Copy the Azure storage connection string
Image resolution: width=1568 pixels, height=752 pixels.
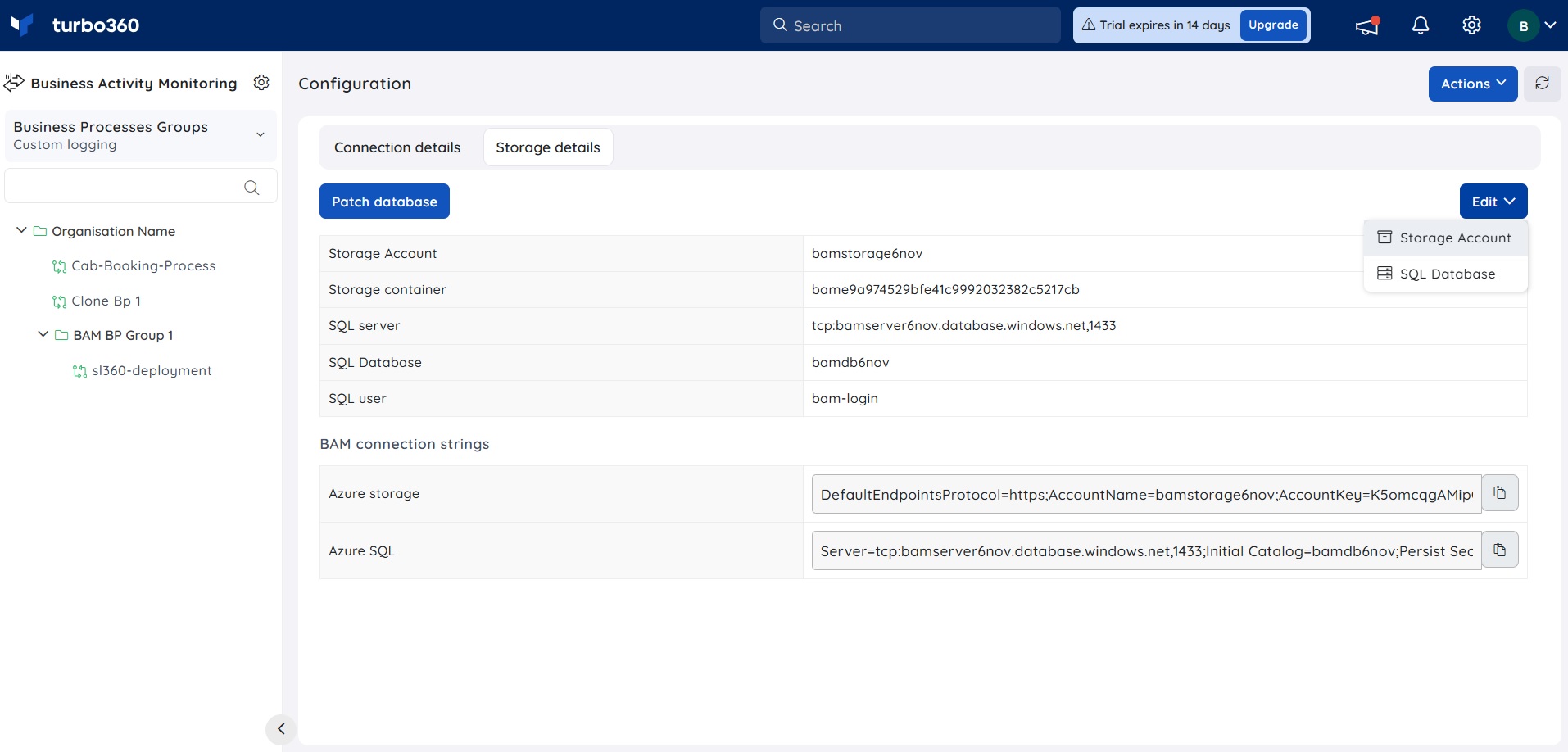1499,493
